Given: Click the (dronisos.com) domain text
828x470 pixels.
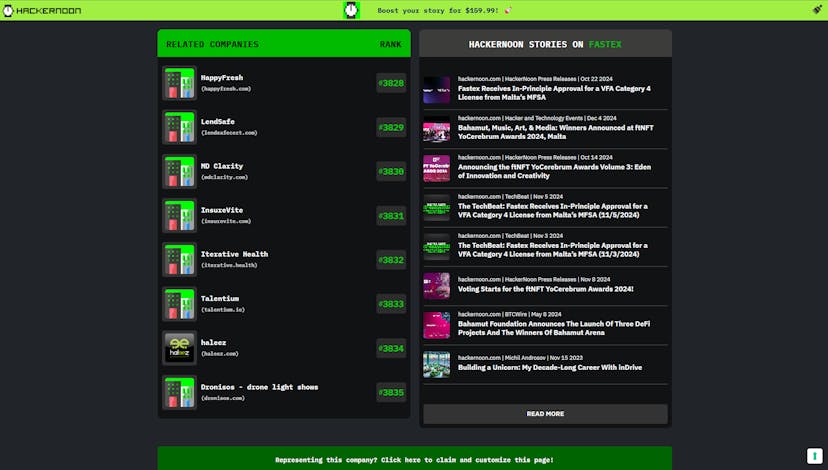Looking at the screenshot, I should [x=223, y=398].
